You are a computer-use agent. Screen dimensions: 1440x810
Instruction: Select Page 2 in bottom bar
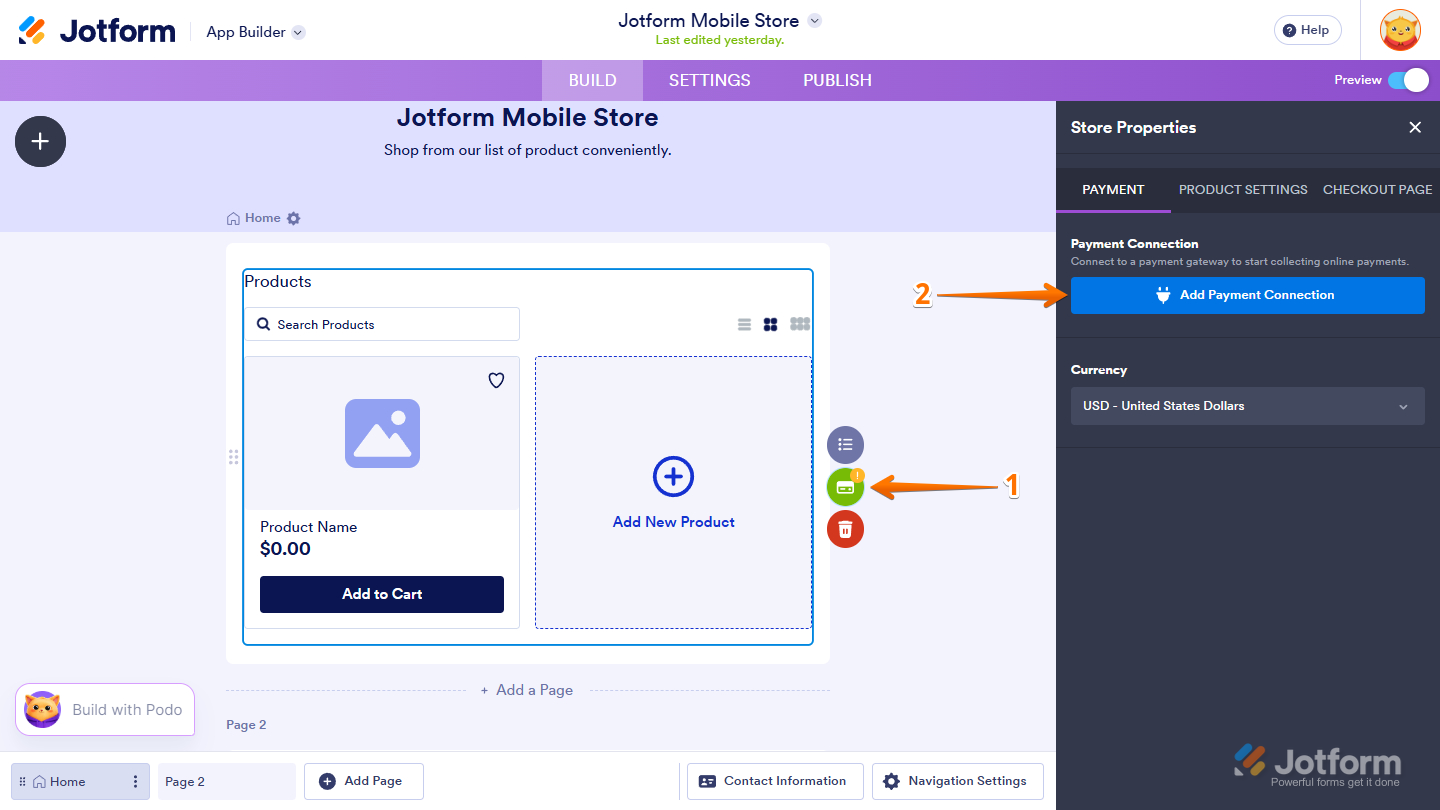[x=227, y=782]
